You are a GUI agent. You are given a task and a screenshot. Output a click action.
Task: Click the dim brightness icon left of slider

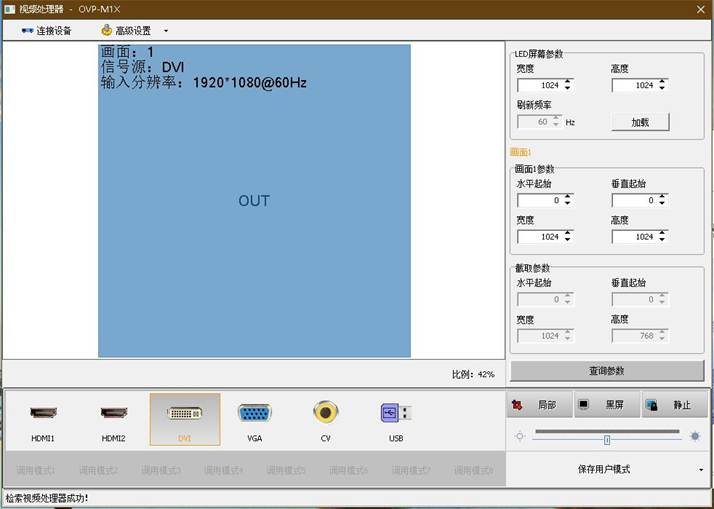[x=520, y=437]
